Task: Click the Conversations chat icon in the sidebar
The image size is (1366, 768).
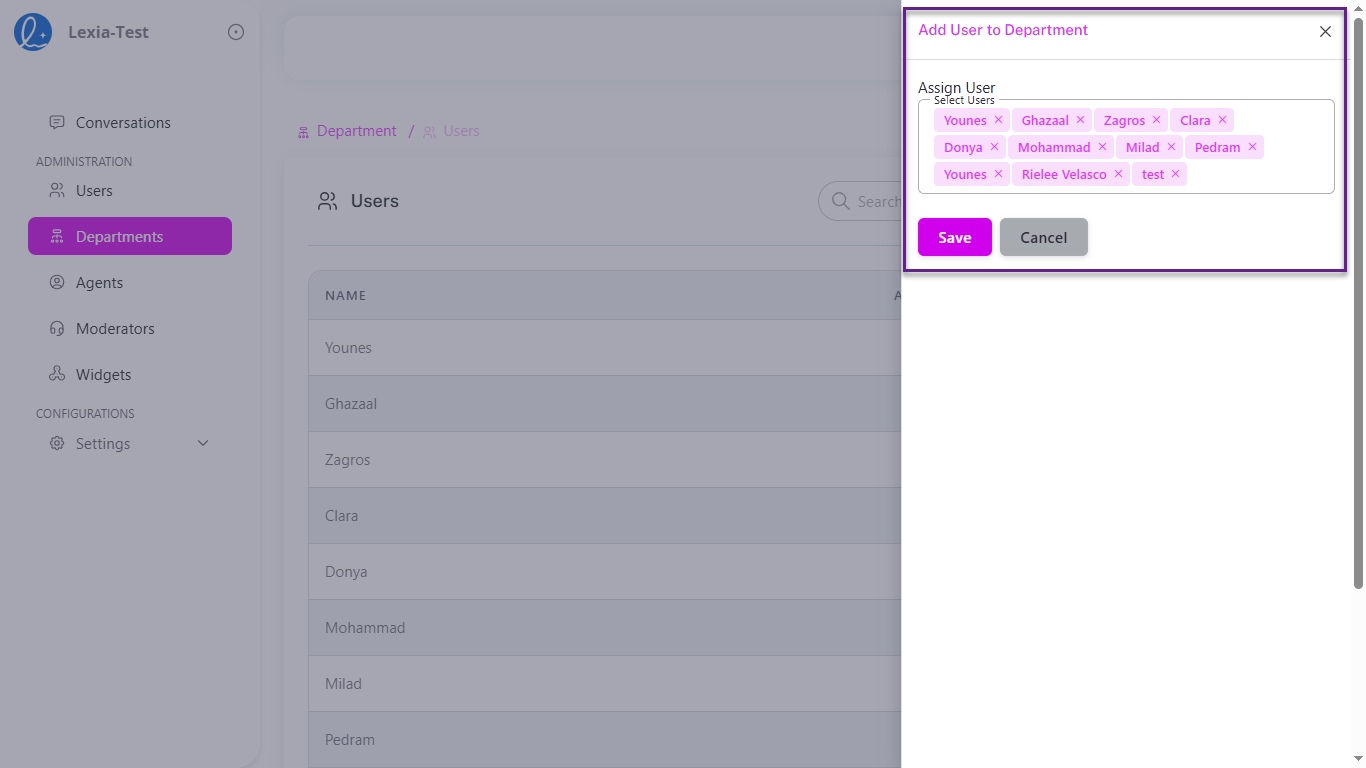Action: [56, 122]
